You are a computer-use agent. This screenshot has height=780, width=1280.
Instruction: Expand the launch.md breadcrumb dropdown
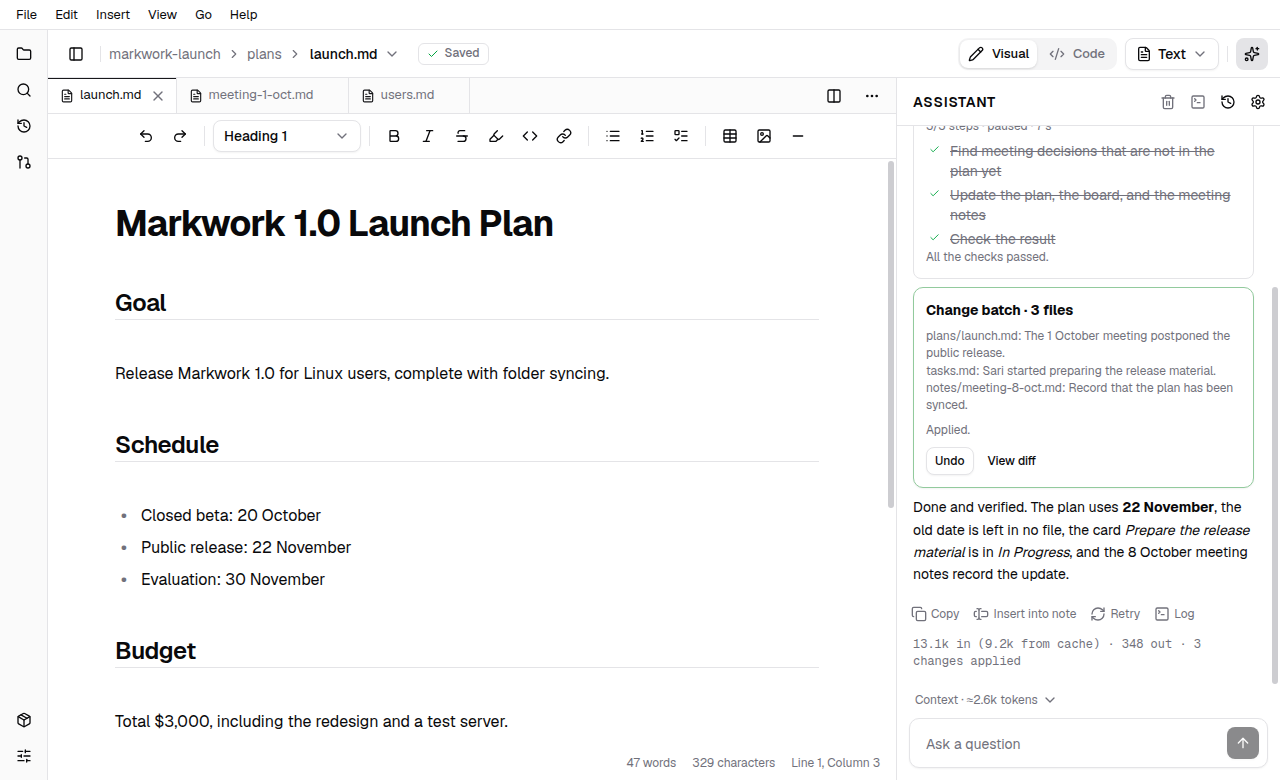click(x=392, y=54)
